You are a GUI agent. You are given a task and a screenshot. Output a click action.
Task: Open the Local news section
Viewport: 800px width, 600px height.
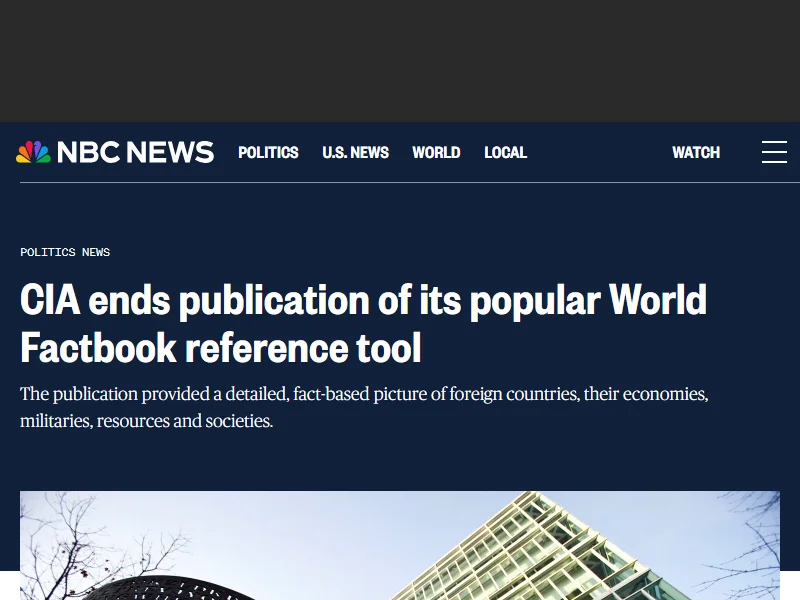point(505,152)
